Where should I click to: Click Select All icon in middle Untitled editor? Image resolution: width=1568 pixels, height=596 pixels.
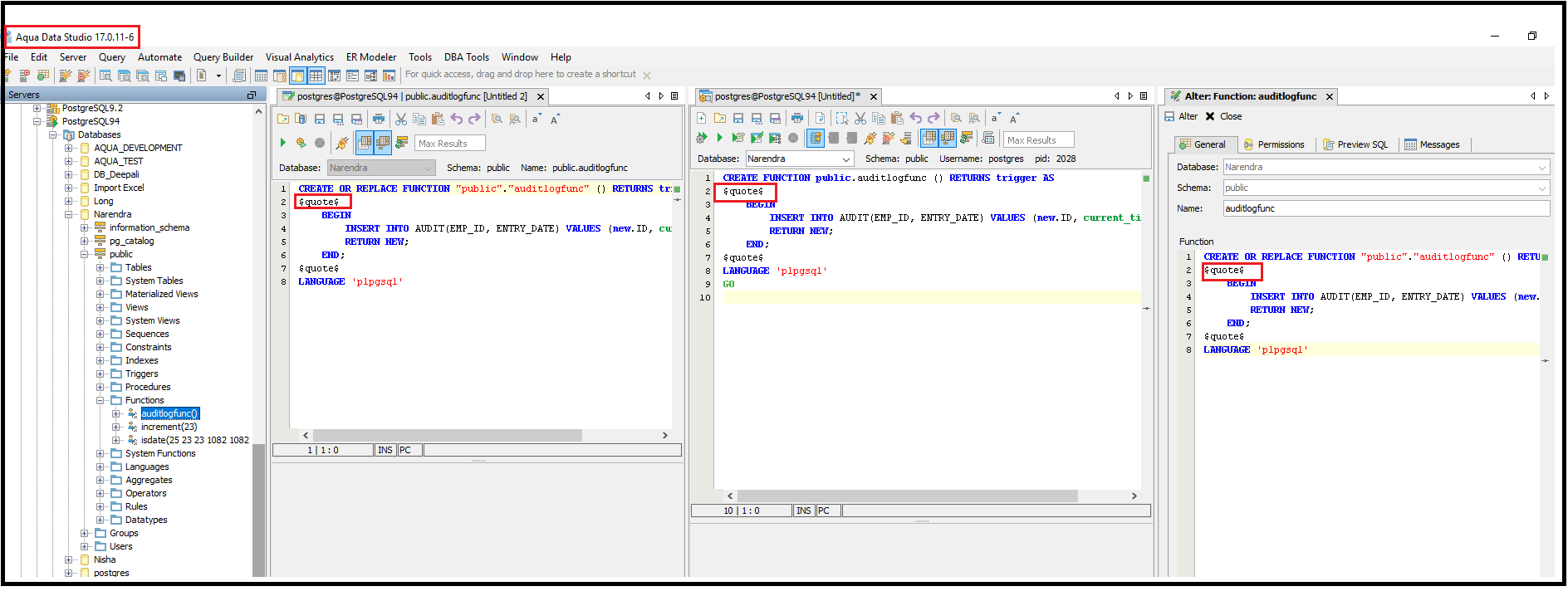click(x=842, y=118)
